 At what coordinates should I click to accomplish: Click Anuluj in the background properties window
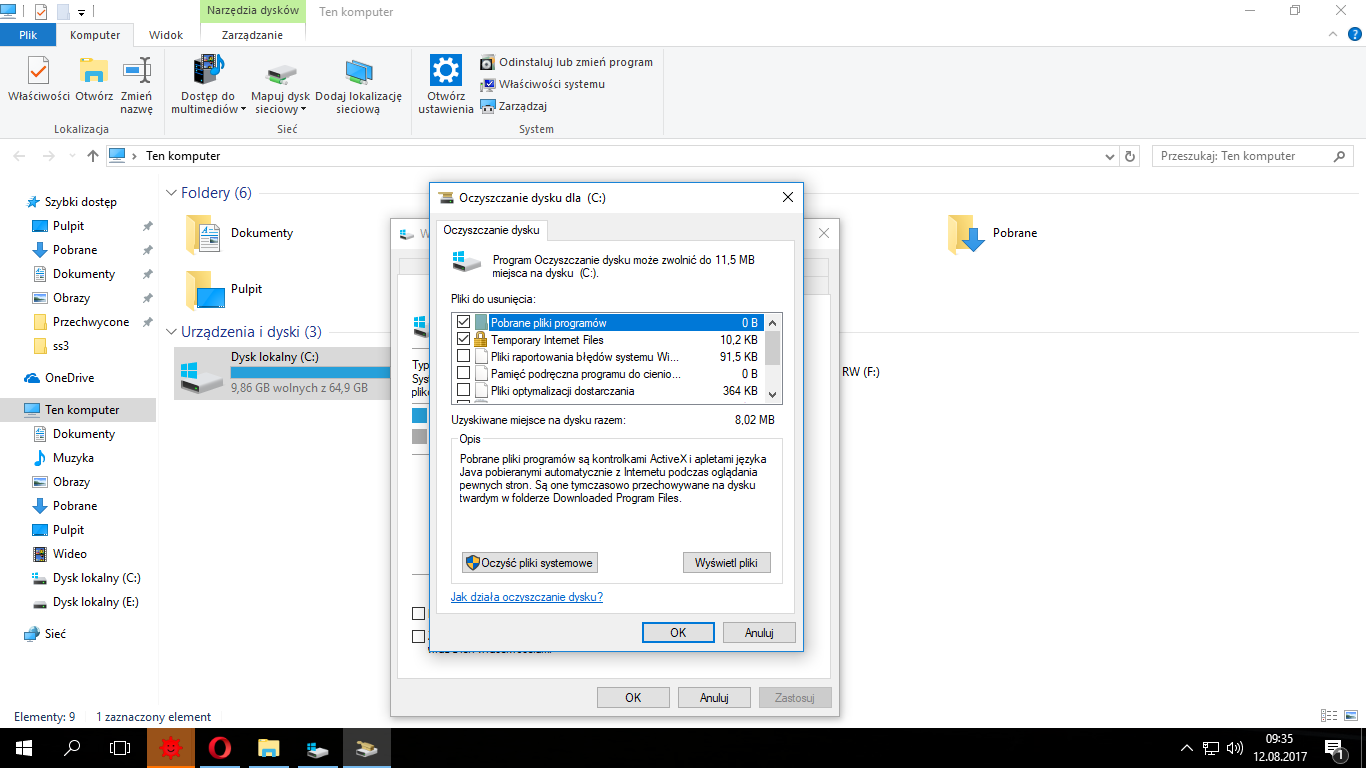714,698
